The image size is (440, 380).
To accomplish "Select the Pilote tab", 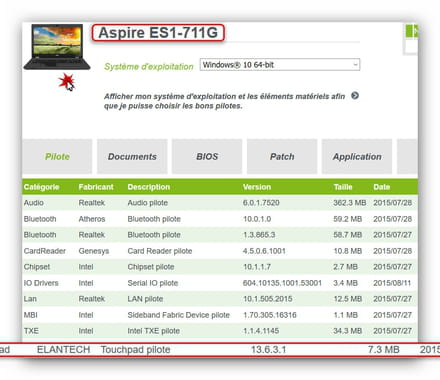I will (57, 157).
